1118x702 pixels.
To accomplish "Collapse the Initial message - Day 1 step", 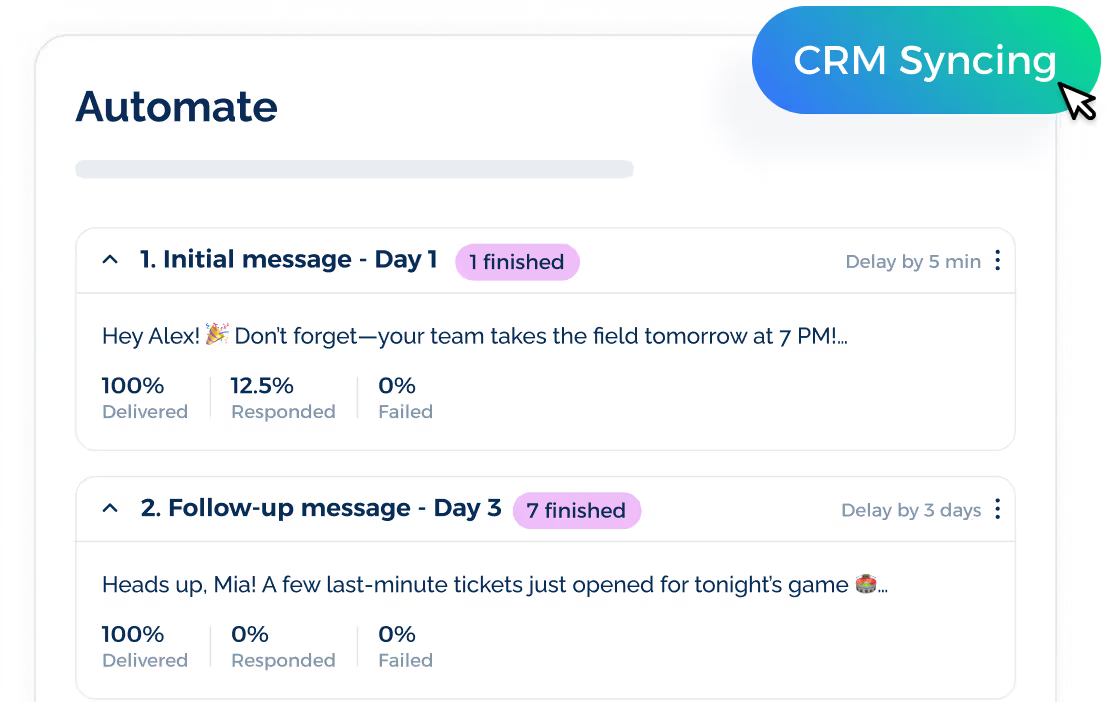I will 110,258.
